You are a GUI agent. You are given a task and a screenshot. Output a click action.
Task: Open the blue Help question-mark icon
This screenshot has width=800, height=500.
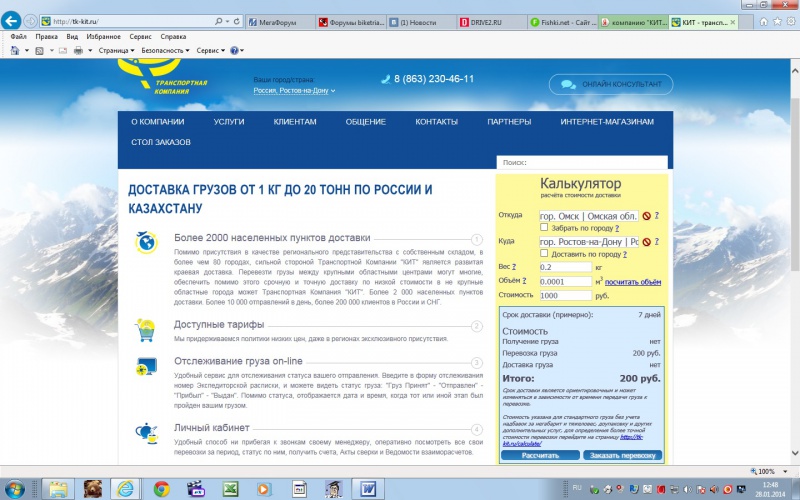(x=234, y=51)
